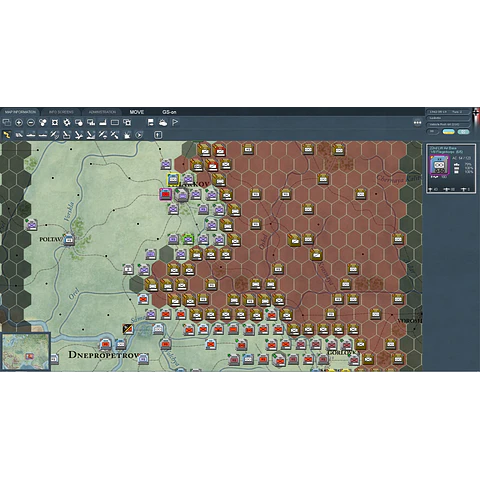Select the yellow-outlined unit counter at Kharkov

(173, 179)
